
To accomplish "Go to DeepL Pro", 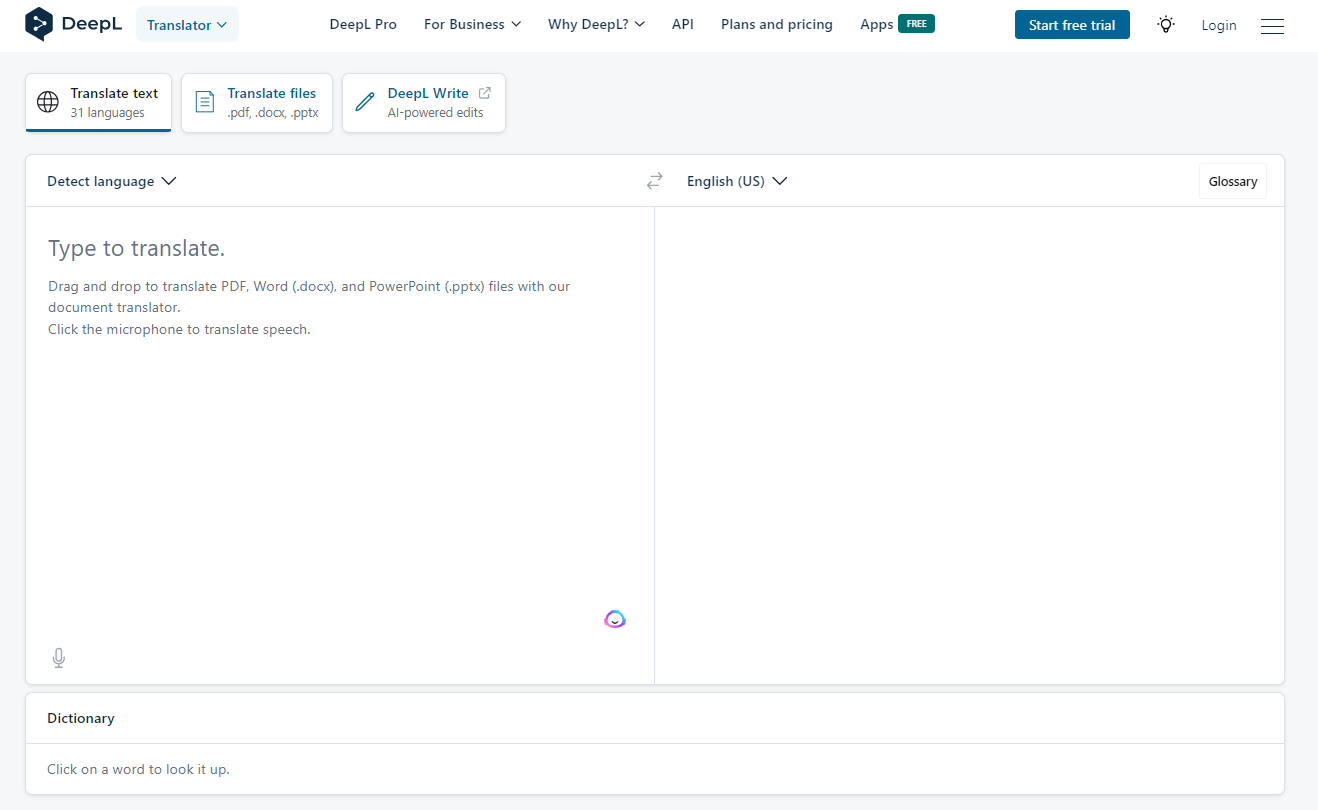I will coord(363,24).
